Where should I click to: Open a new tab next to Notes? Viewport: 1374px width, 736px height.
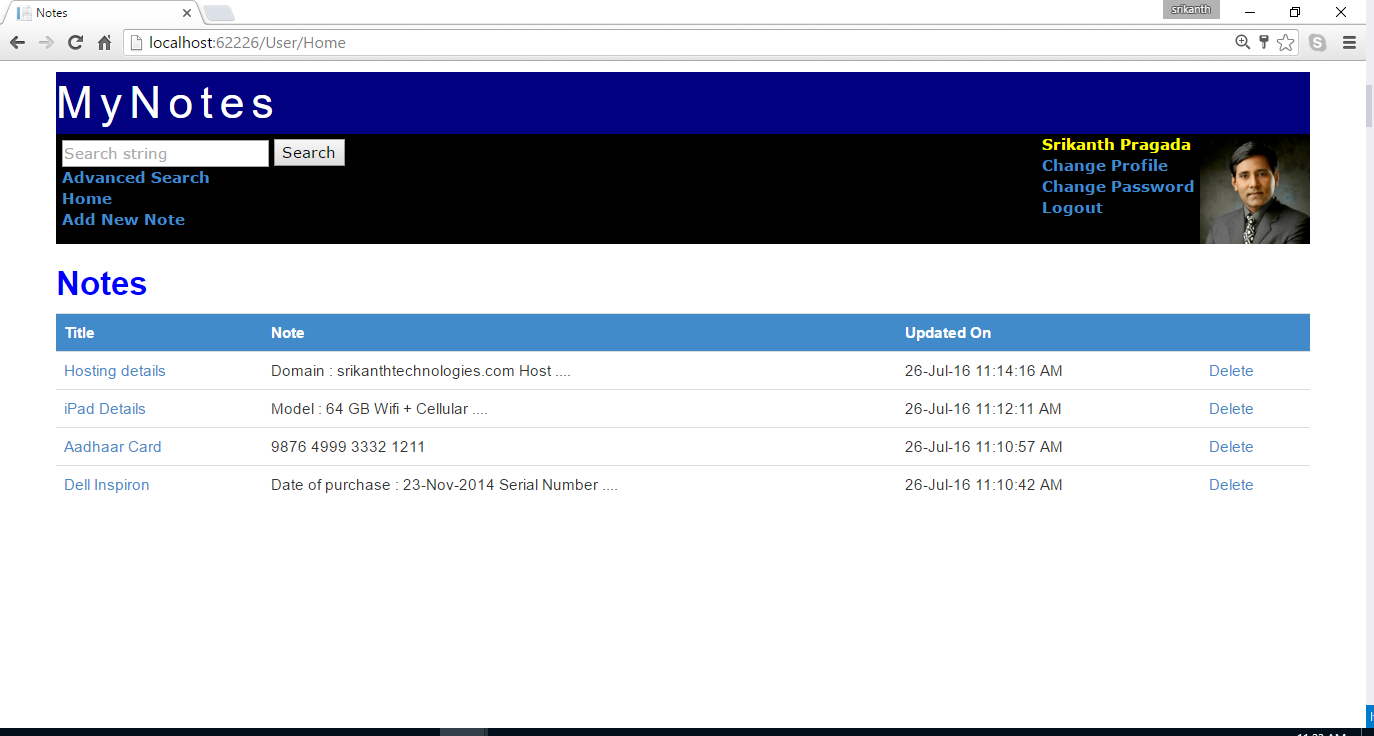pyautogui.click(x=219, y=13)
